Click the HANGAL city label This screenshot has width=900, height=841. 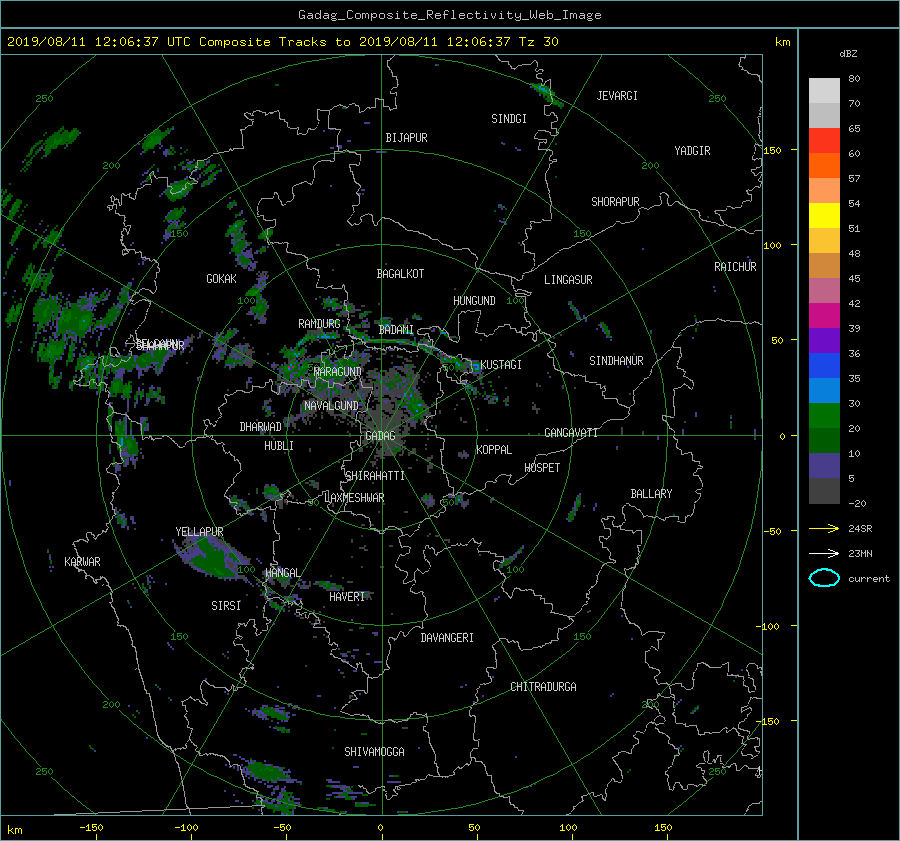click(x=282, y=573)
